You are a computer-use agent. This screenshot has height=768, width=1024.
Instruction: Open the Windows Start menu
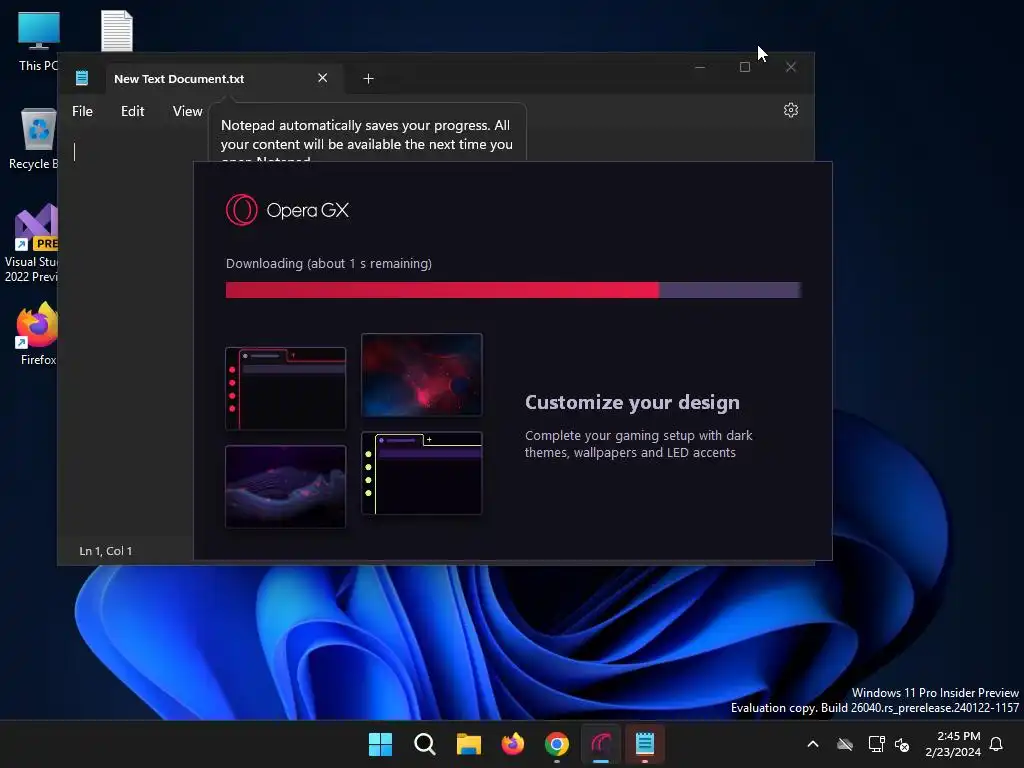[380, 744]
